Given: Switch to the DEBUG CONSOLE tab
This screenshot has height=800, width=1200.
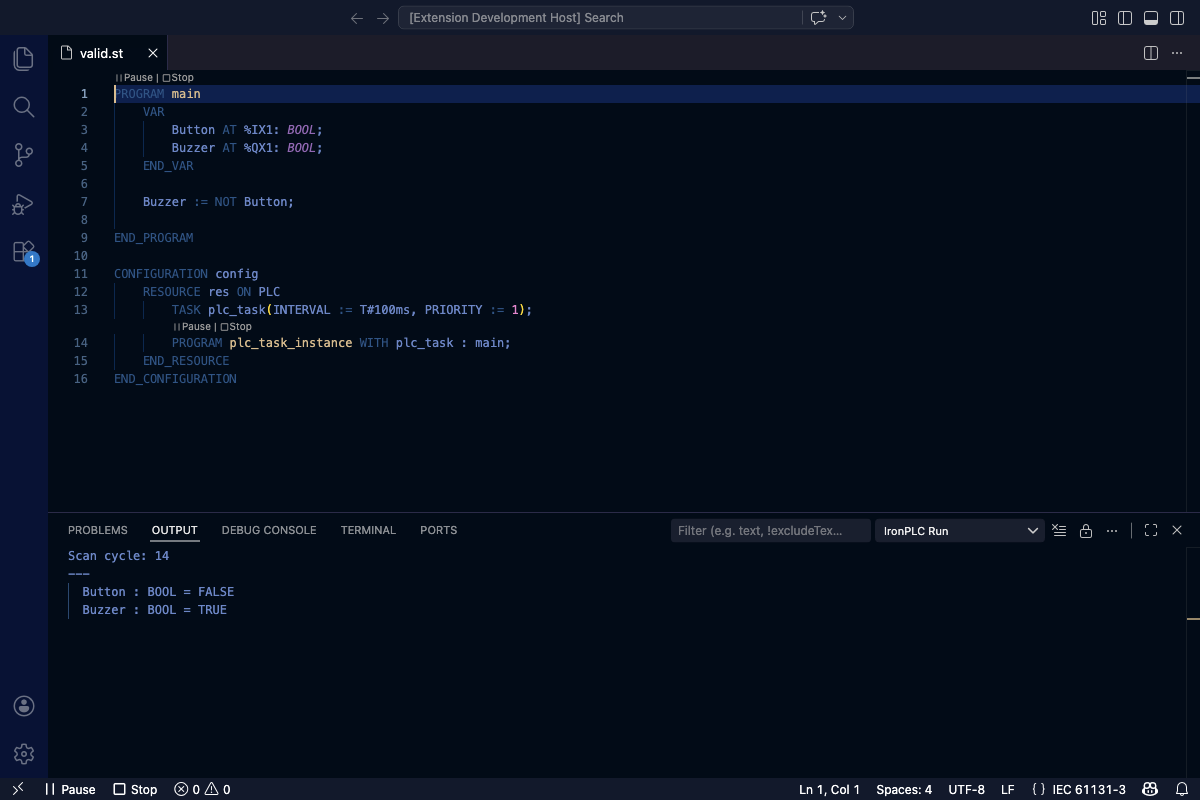Looking at the screenshot, I should tap(269, 530).
